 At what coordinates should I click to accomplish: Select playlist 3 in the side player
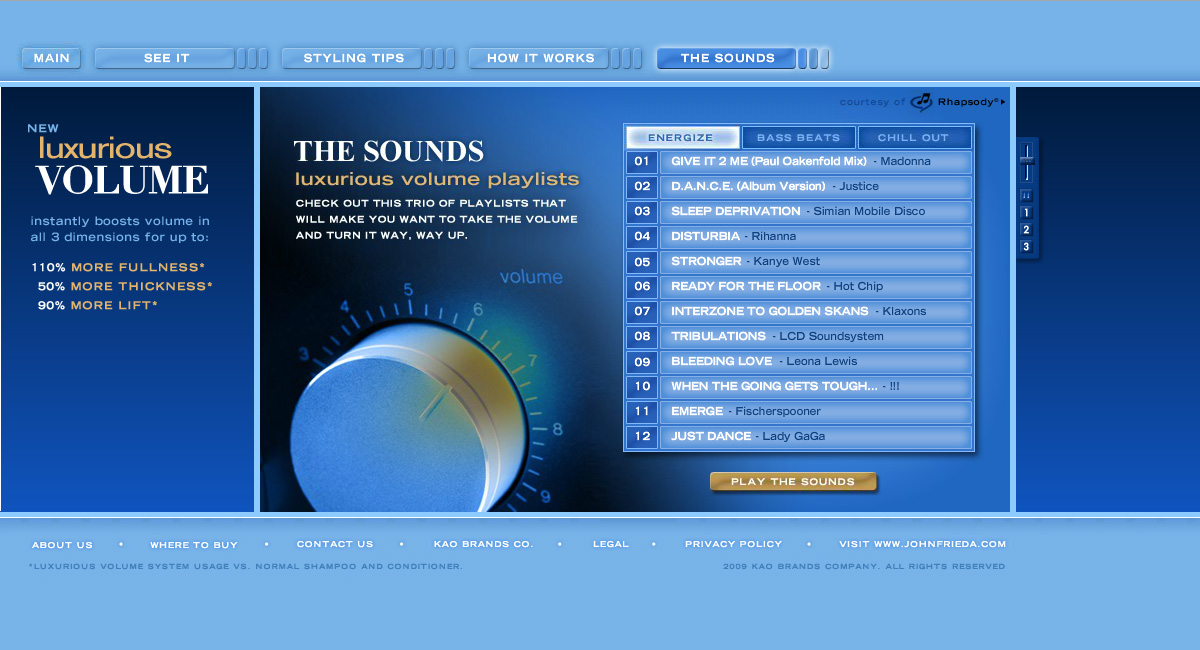[1026, 247]
